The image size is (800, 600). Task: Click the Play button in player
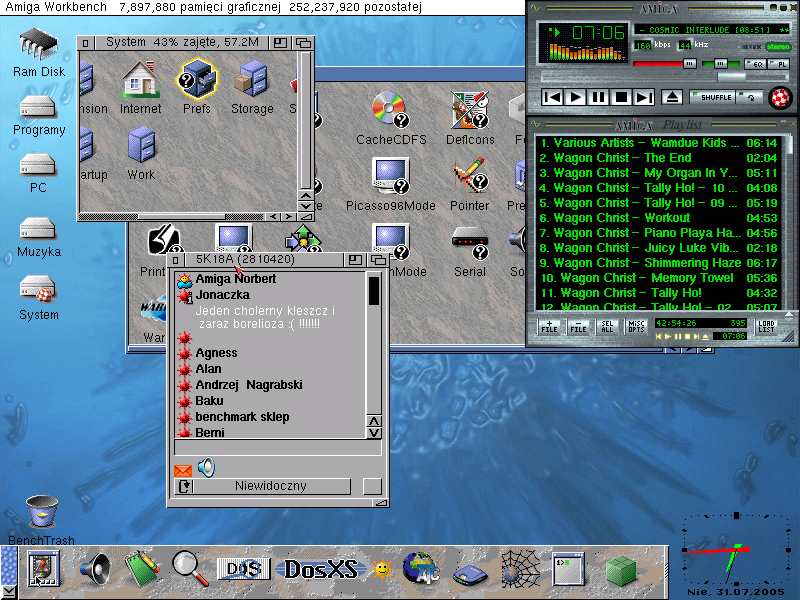click(x=576, y=97)
